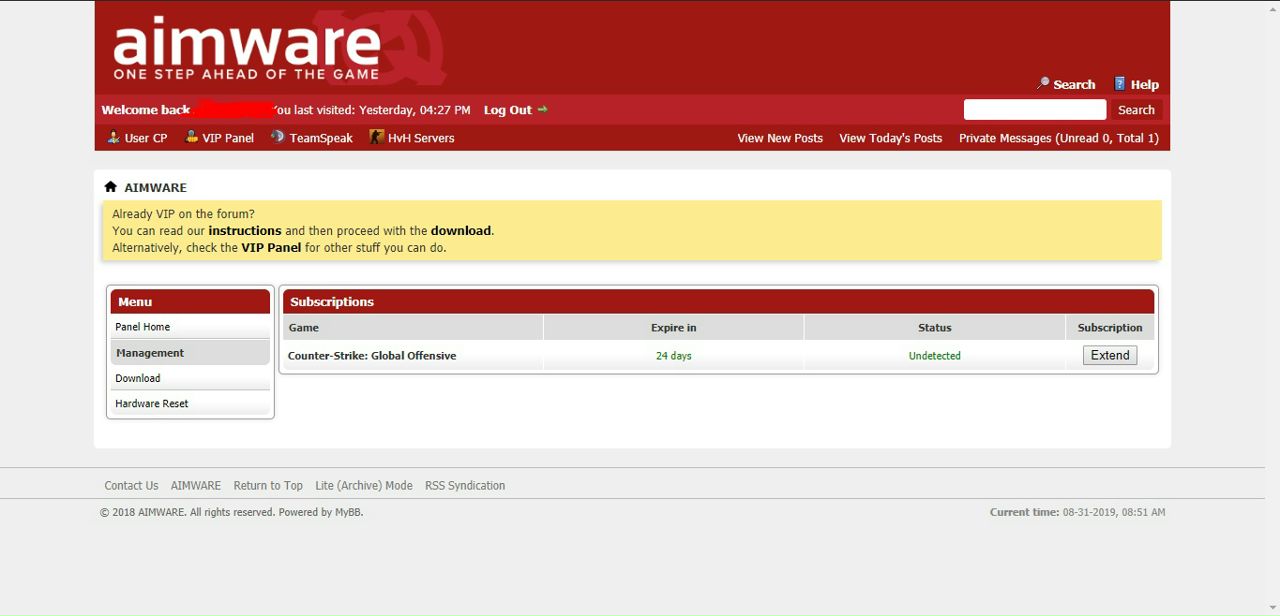The image size is (1280, 616).
Task: Click the User CP icon
Action: pyautogui.click(x=114, y=137)
